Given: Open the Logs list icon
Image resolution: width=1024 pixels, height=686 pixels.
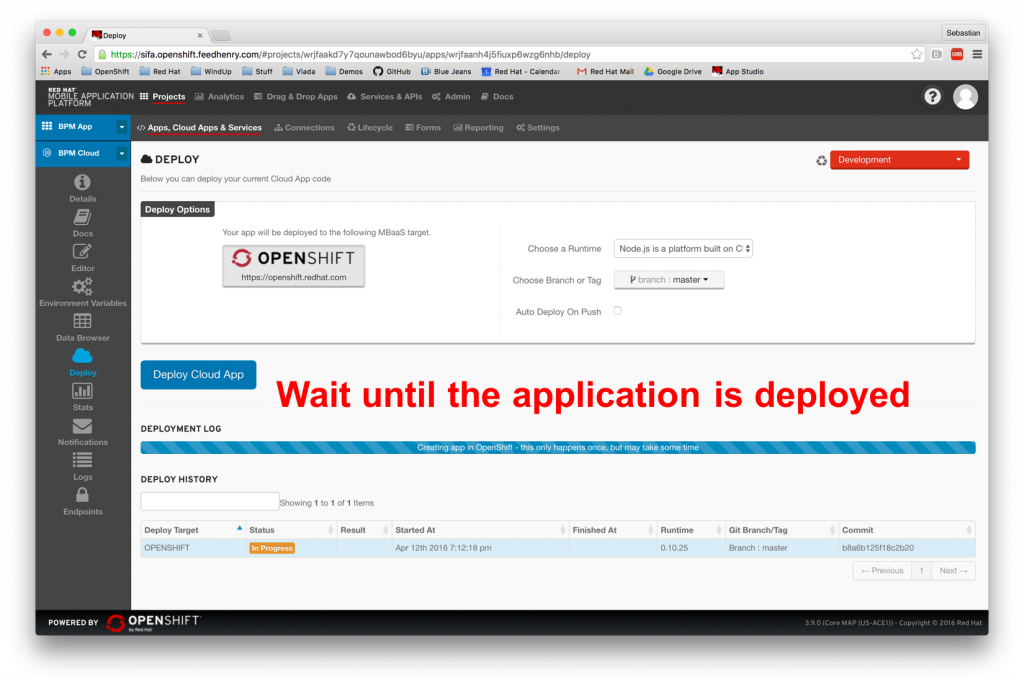Looking at the screenshot, I should [x=82, y=460].
